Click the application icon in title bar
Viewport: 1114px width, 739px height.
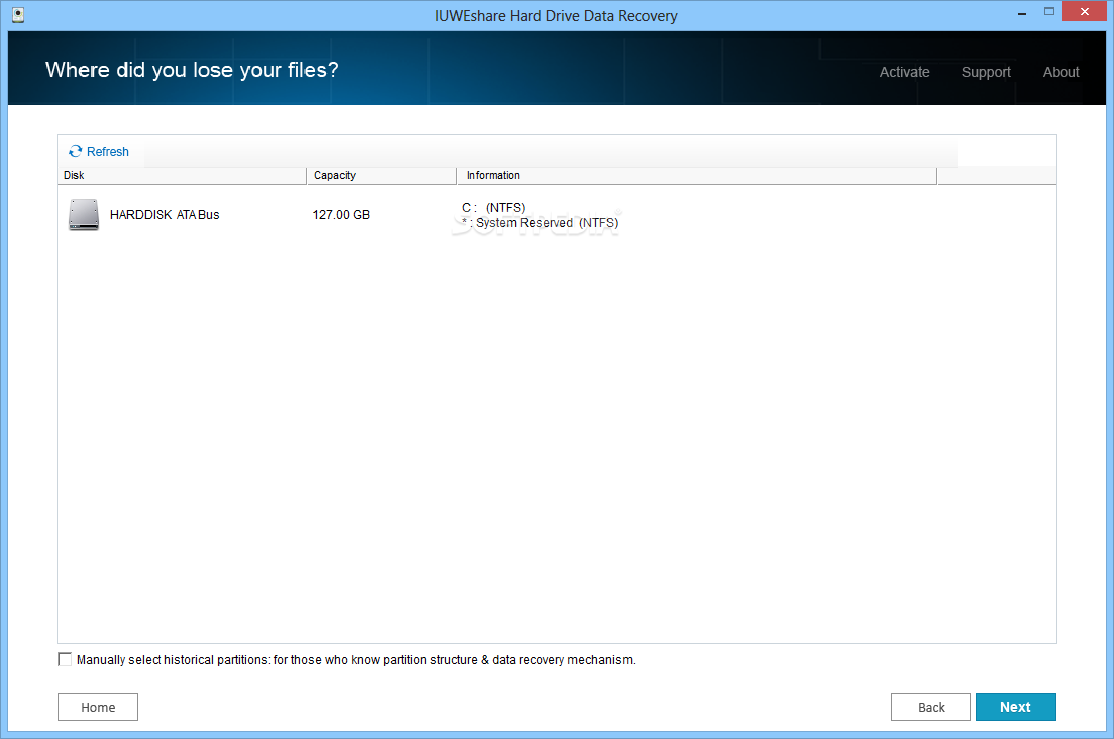click(18, 15)
